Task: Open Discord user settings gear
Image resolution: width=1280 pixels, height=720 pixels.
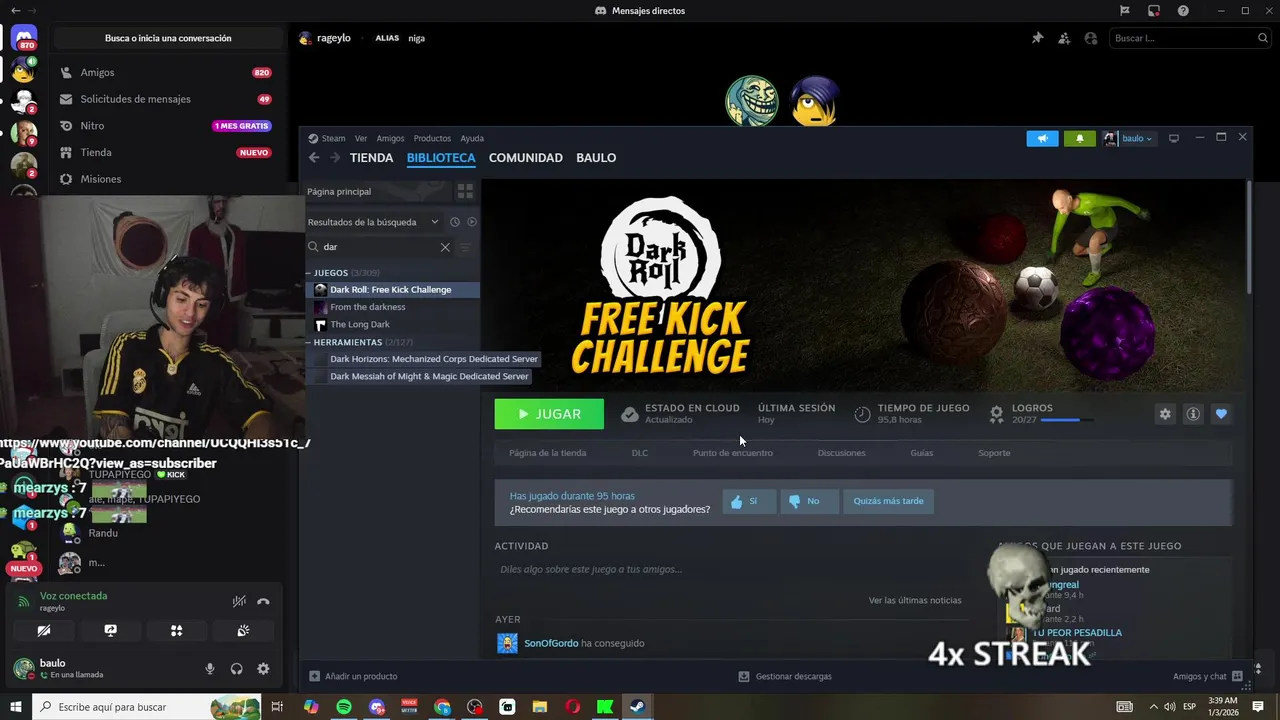Action: click(263, 669)
